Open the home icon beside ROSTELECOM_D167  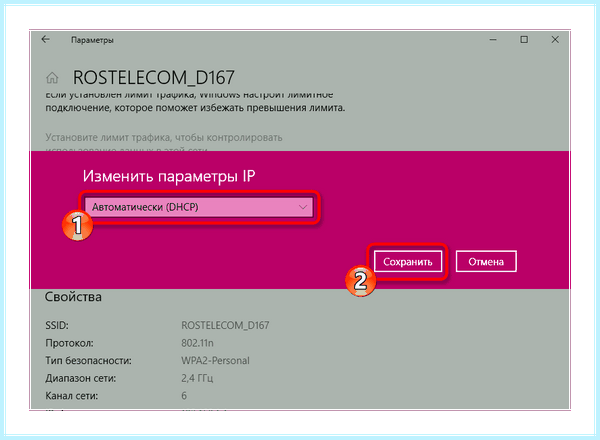pos(52,78)
